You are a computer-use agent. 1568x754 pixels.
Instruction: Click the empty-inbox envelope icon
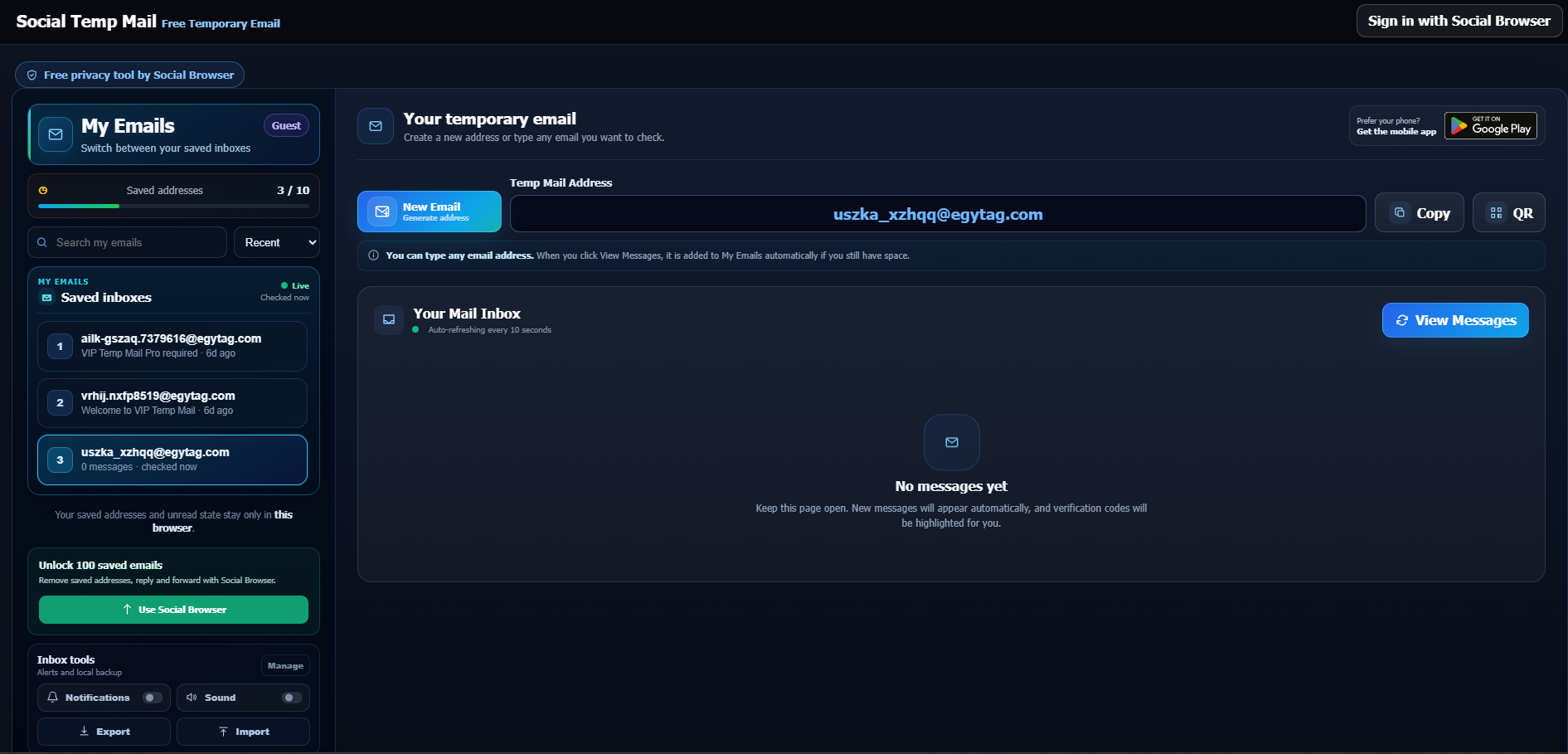tap(952, 442)
